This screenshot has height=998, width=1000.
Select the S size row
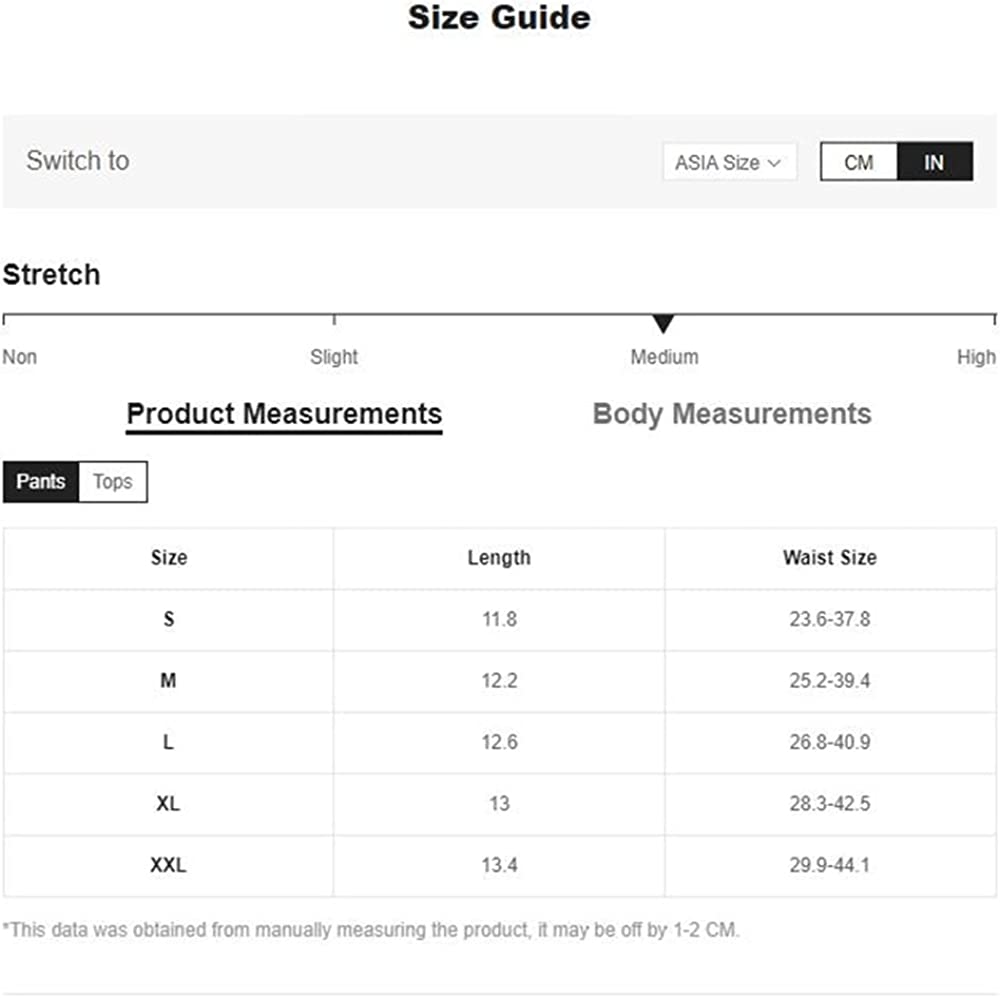[x=168, y=619]
